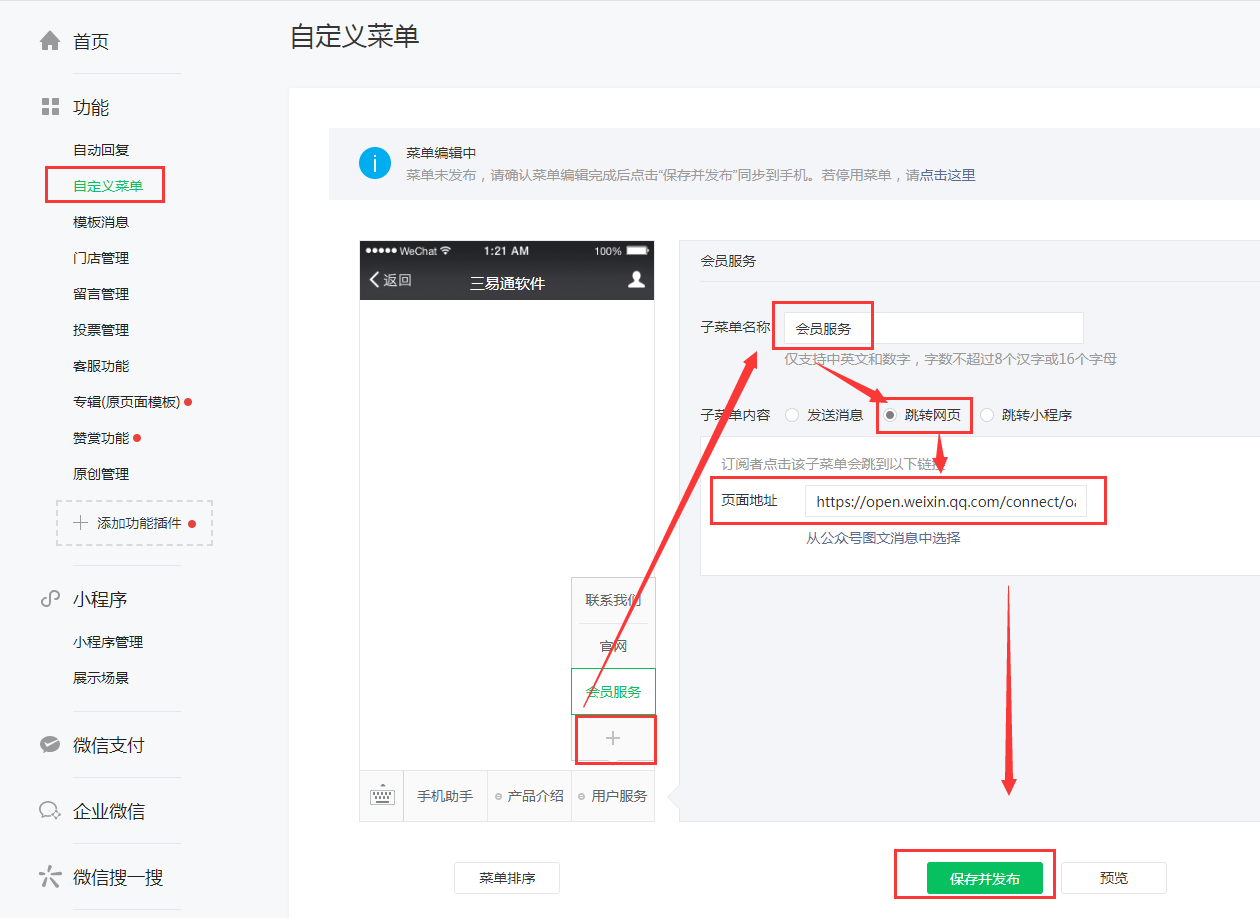Select the grid icon beside 功能

50,107
